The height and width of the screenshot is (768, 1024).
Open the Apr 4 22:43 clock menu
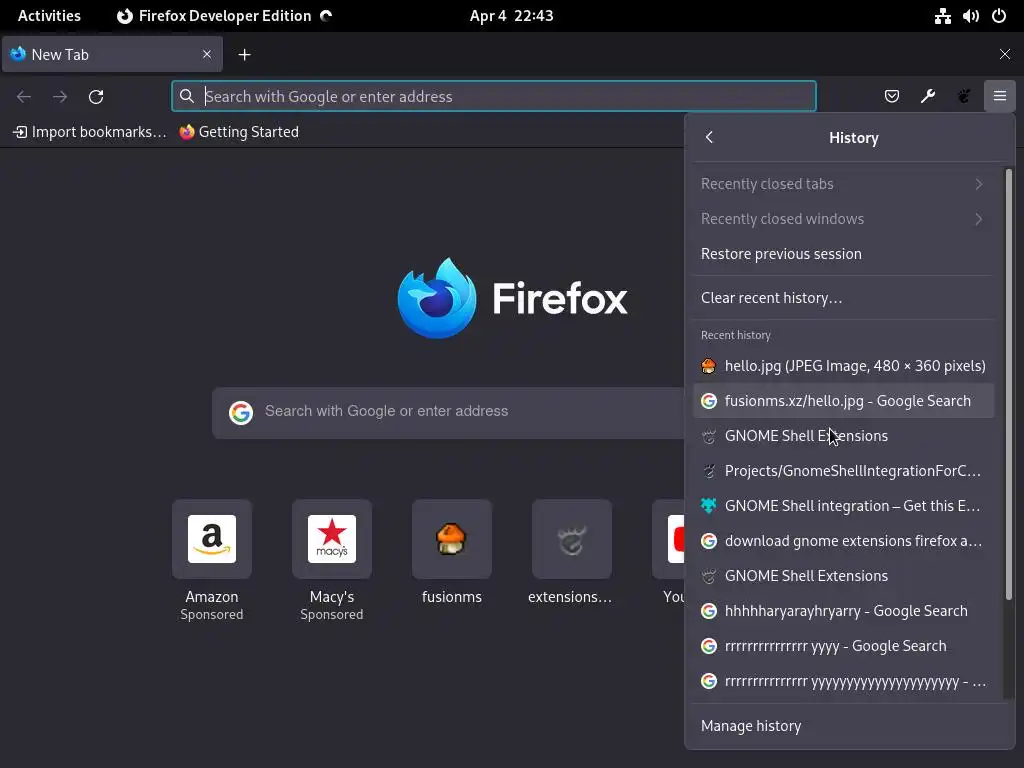pyautogui.click(x=511, y=16)
